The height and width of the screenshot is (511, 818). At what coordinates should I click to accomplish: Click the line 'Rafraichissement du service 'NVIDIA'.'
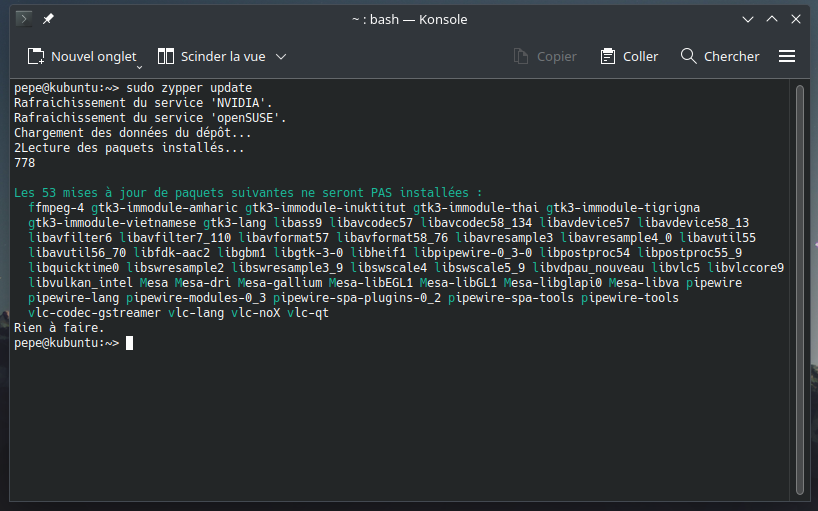(x=143, y=103)
